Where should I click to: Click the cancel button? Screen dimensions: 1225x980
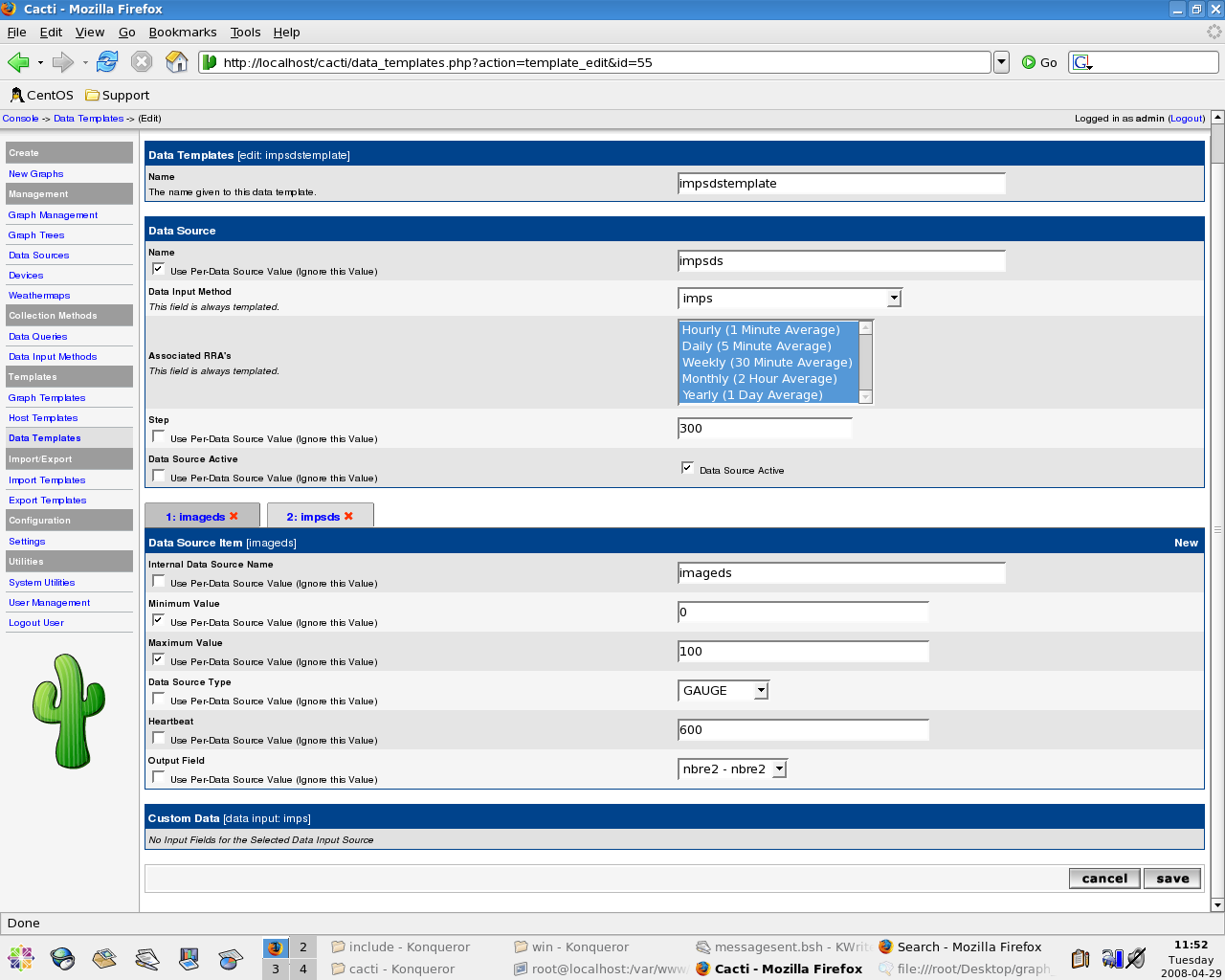click(x=1105, y=879)
